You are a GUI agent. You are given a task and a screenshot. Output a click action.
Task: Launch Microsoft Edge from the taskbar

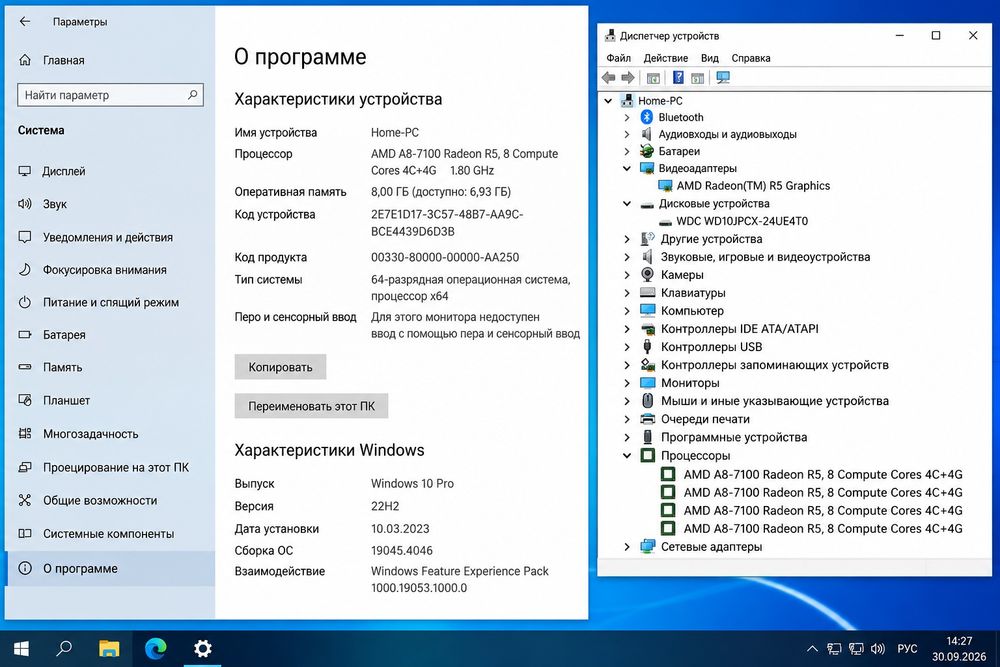click(156, 649)
